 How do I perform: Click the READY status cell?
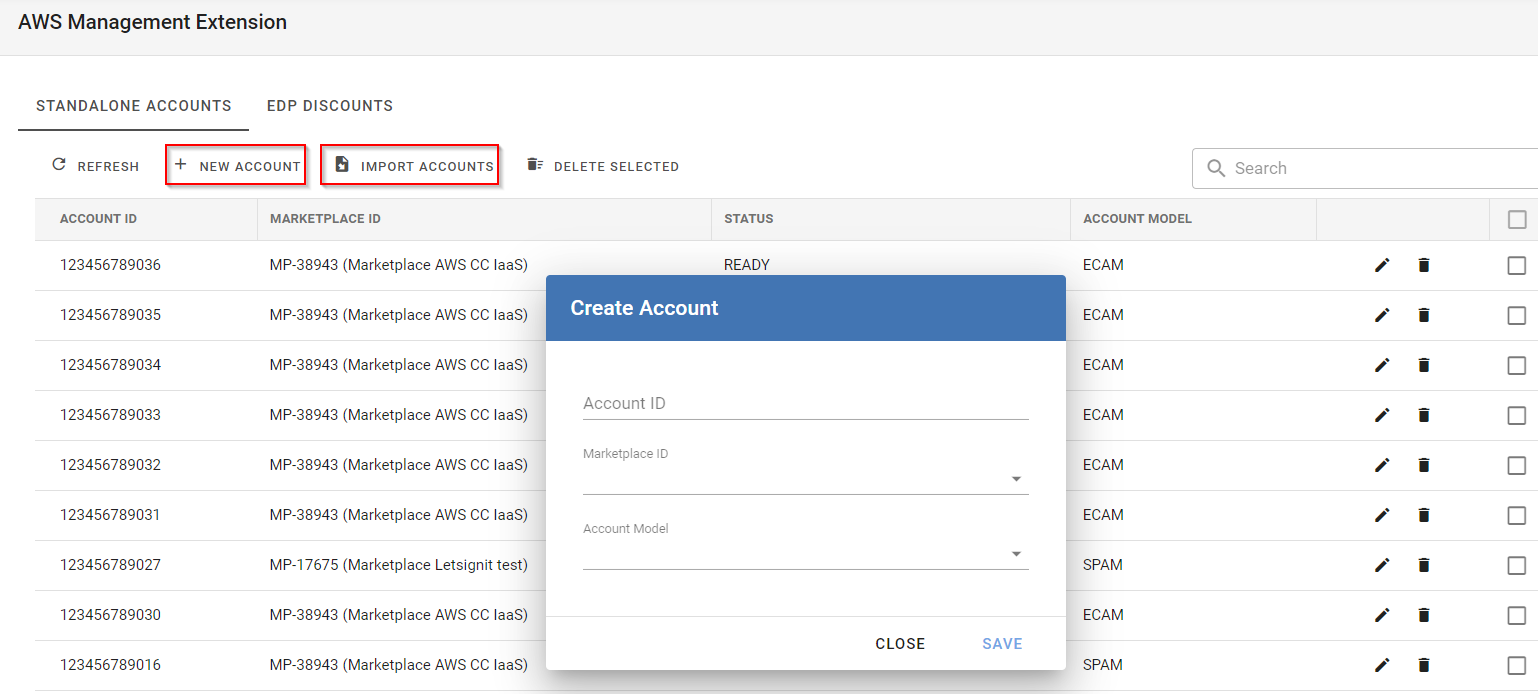click(747, 265)
